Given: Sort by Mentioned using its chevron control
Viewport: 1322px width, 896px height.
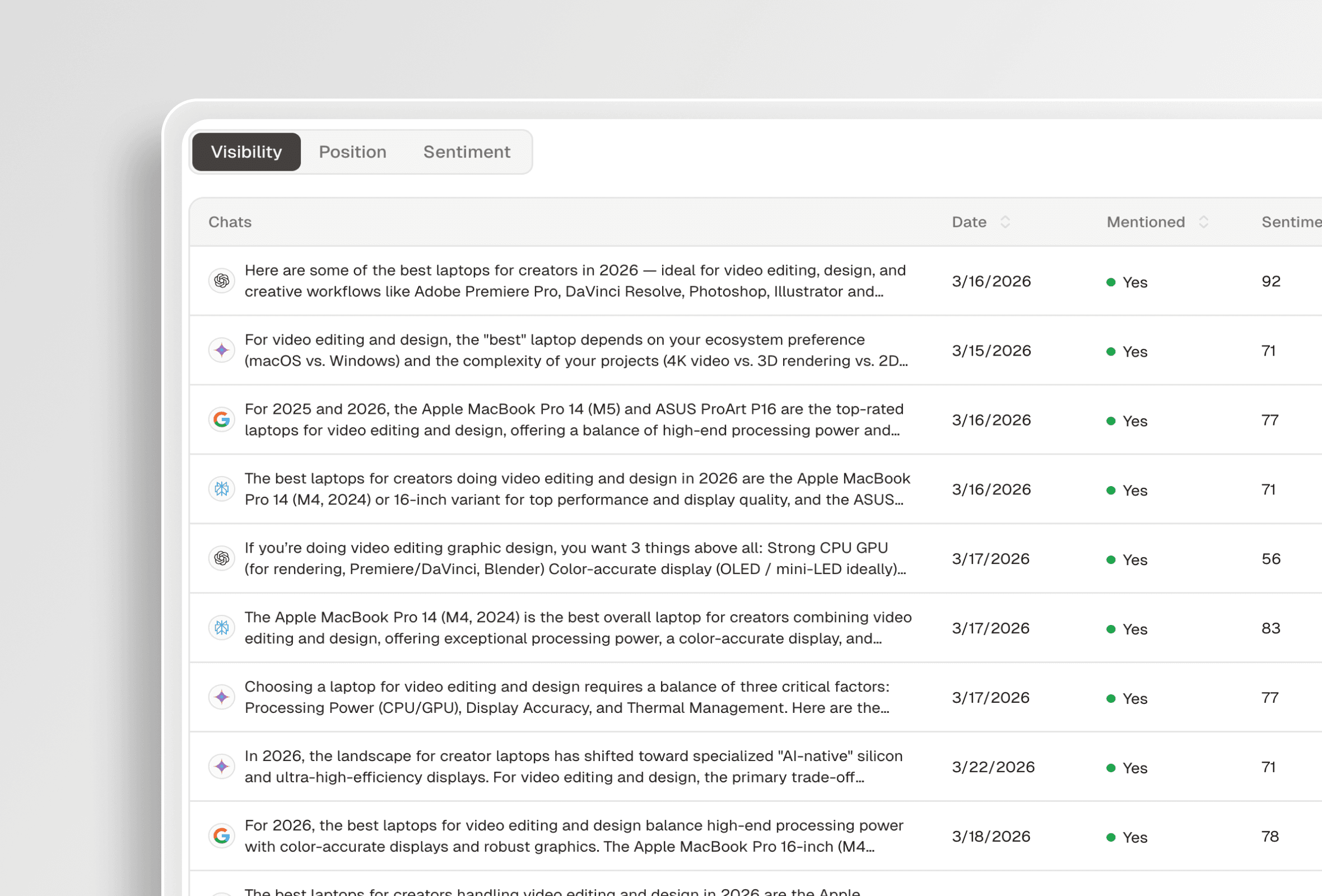Looking at the screenshot, I should click(x=1204, y=222).
